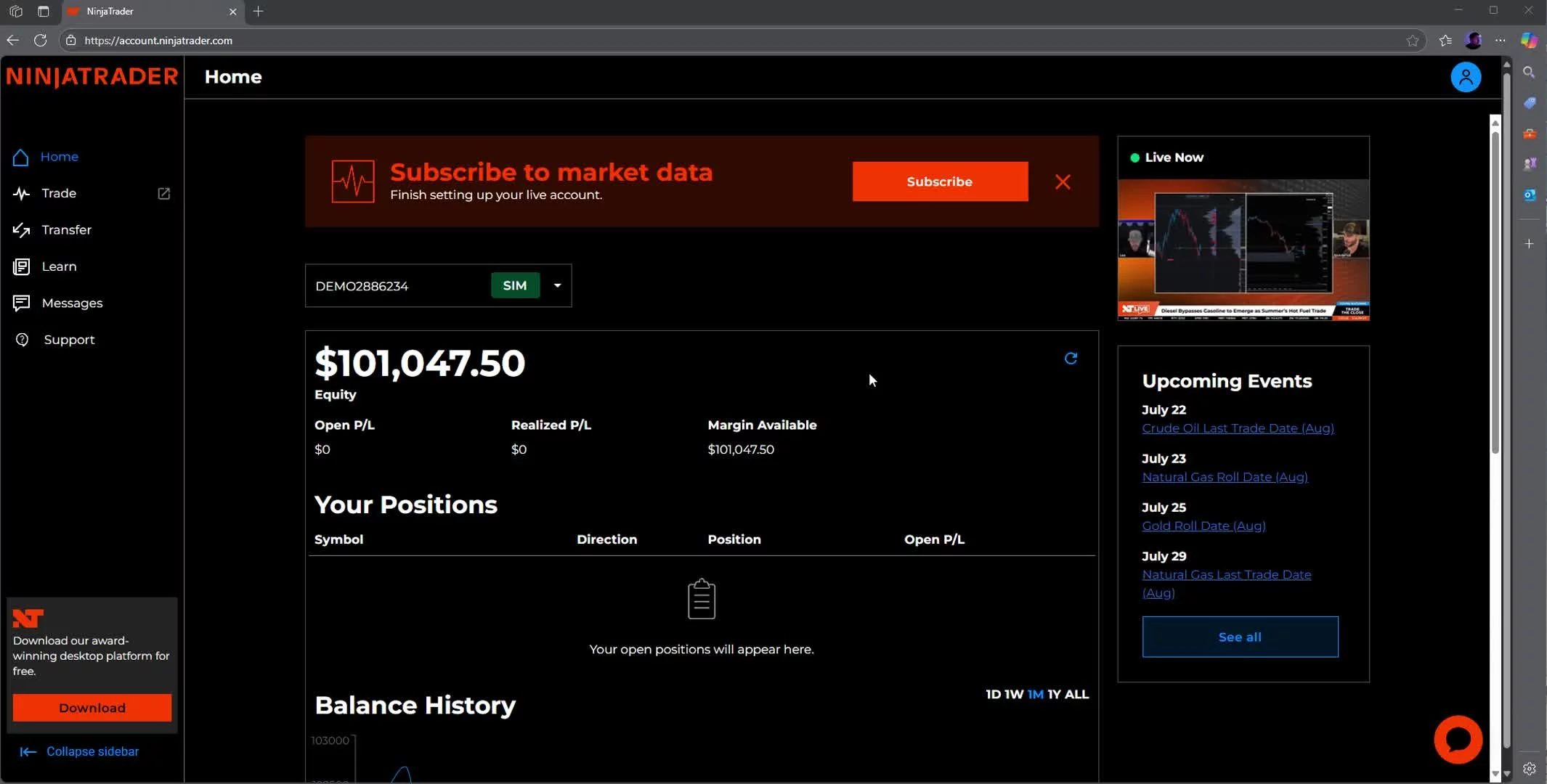Click the NT logo in download card
The height and width of the screenshot is (784, 1547).
click(x=28, y=618)
